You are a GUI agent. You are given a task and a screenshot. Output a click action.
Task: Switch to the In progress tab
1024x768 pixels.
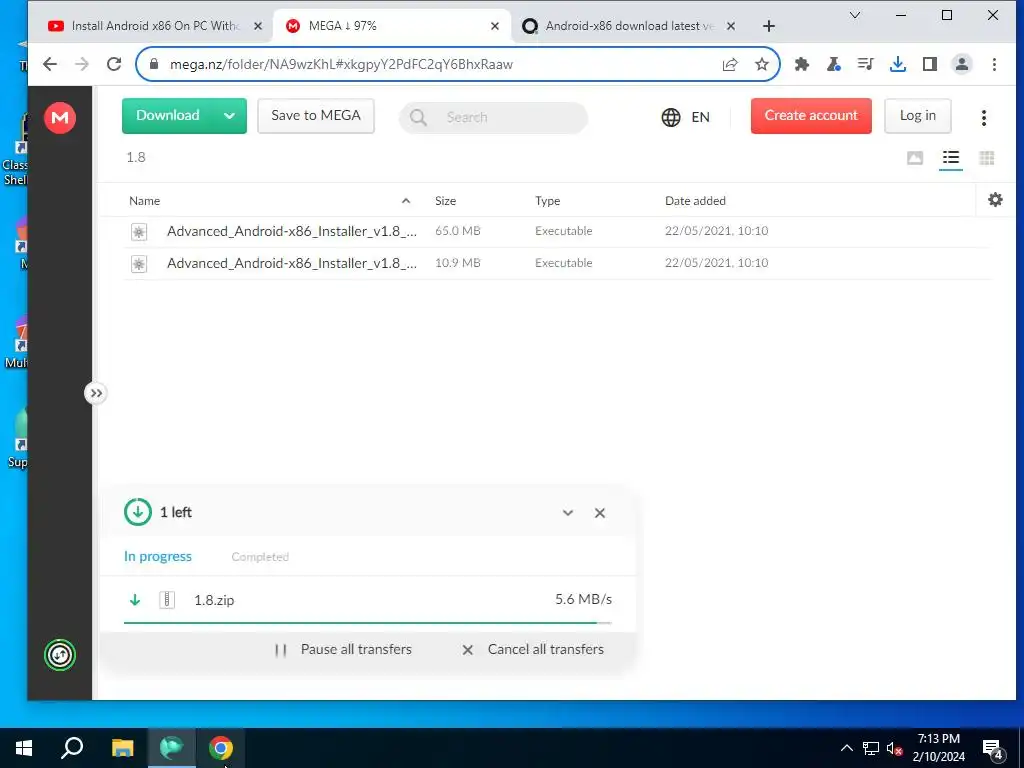coord(158,556)
